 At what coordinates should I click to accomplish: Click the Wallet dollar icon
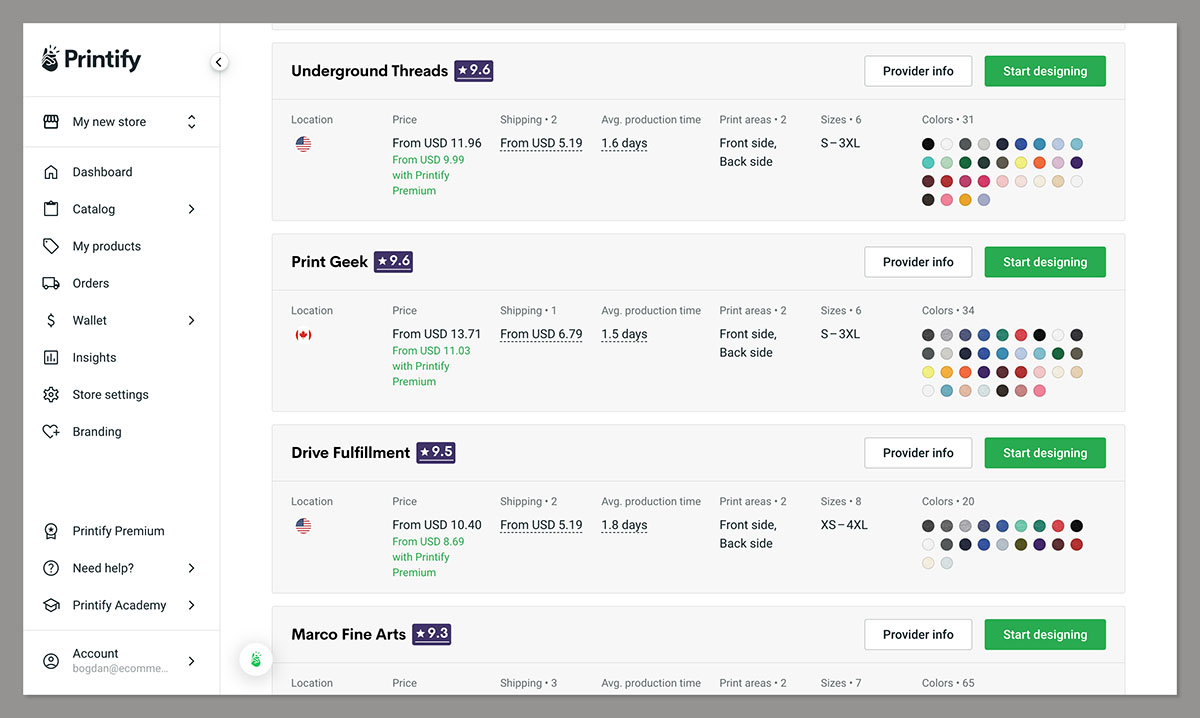pos(51,320)
